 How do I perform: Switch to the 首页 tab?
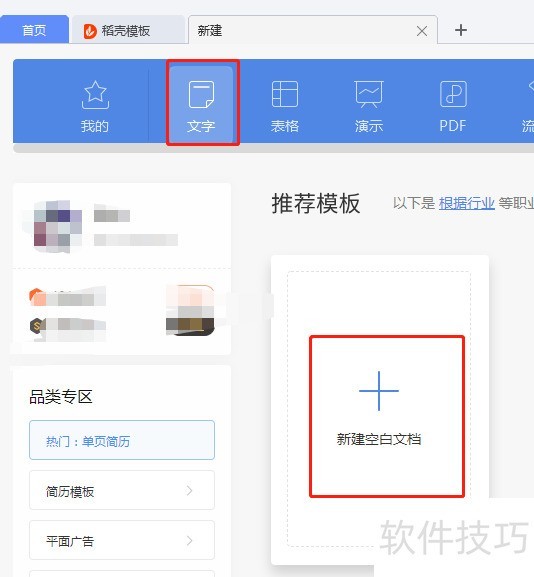[x=34, y=30]
